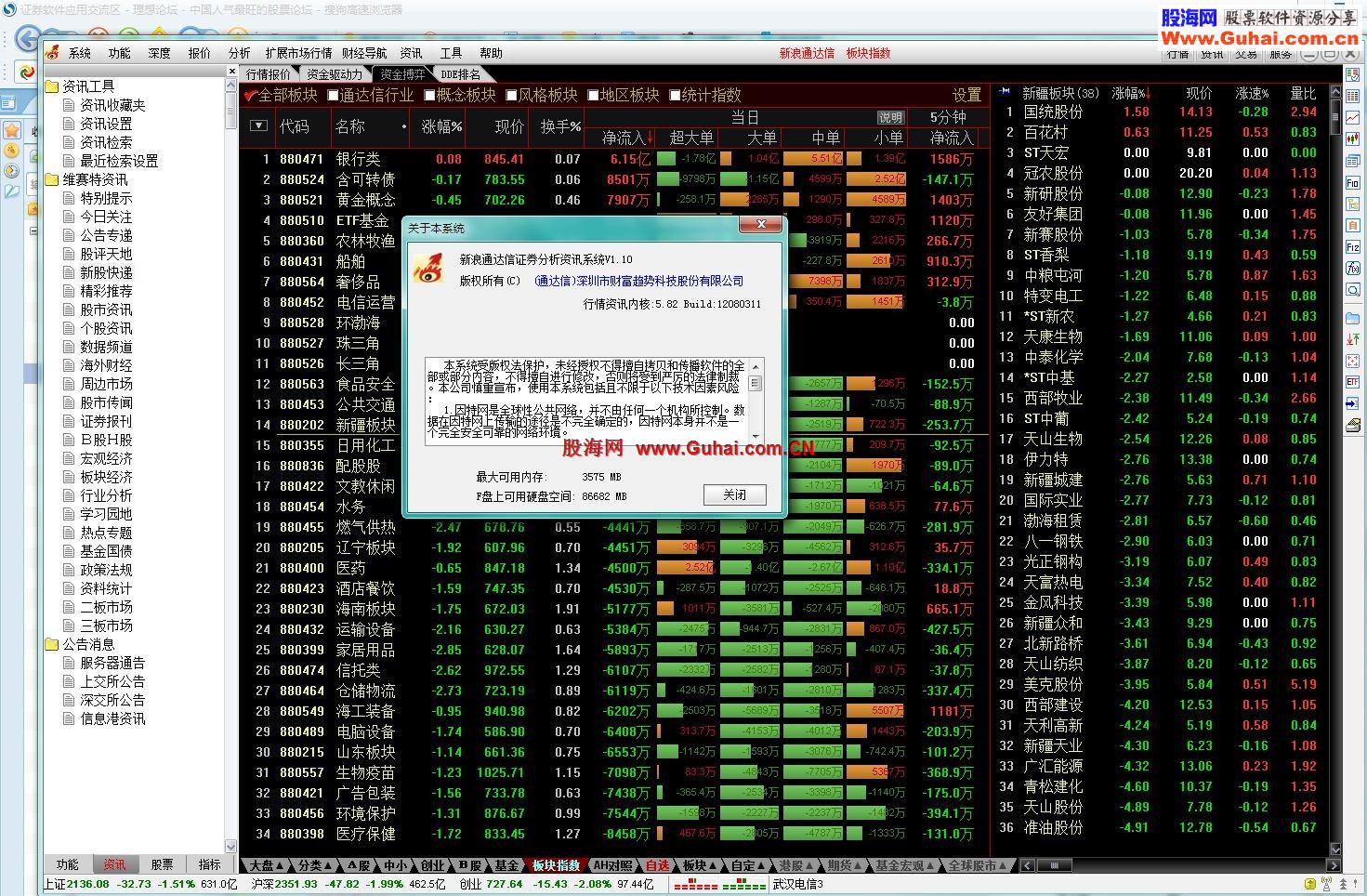Toggle the 风格板块 checkbox
Image resolution: width=1367 pixels, height=896 pixels.
click(511, 95)
